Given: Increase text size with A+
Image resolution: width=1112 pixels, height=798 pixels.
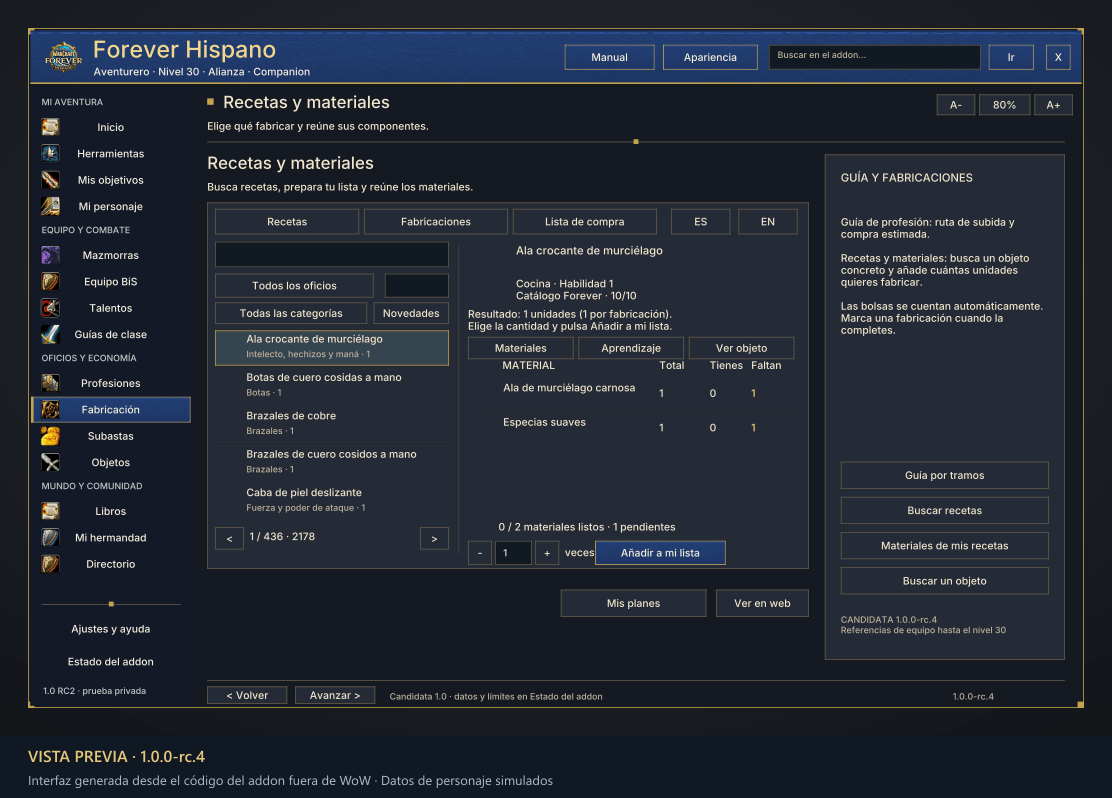Looking at the screenshot, I should click(1053, 105).
